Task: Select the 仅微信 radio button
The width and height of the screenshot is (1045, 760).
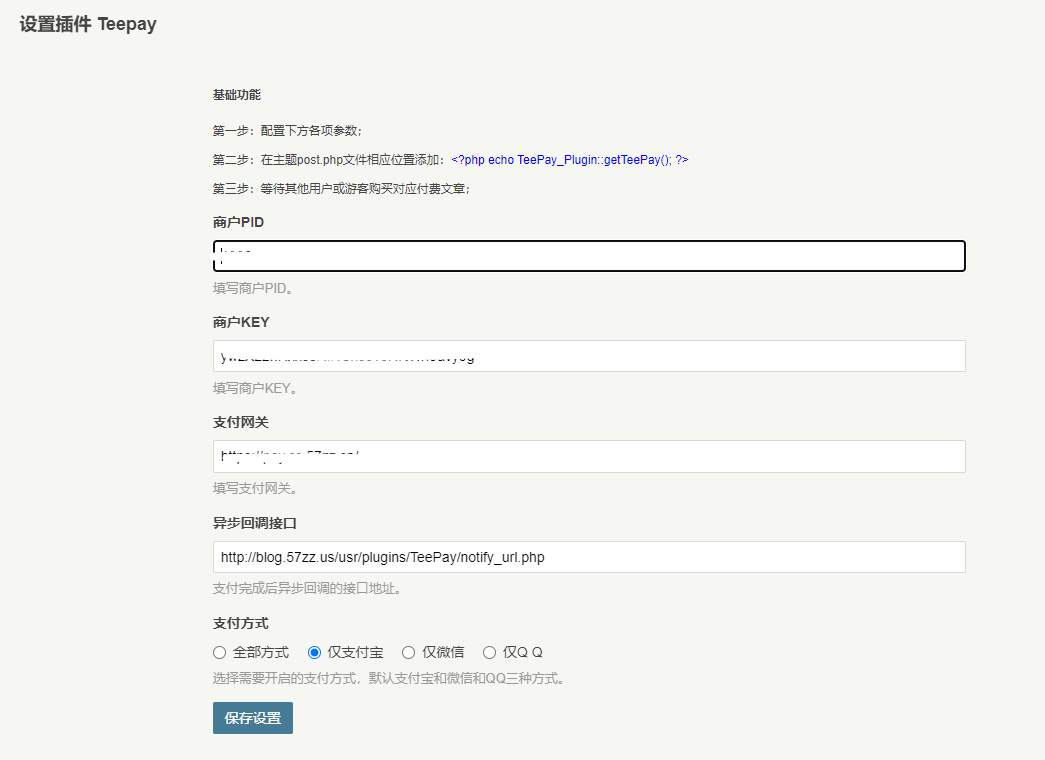Action: tap(409, 652)
